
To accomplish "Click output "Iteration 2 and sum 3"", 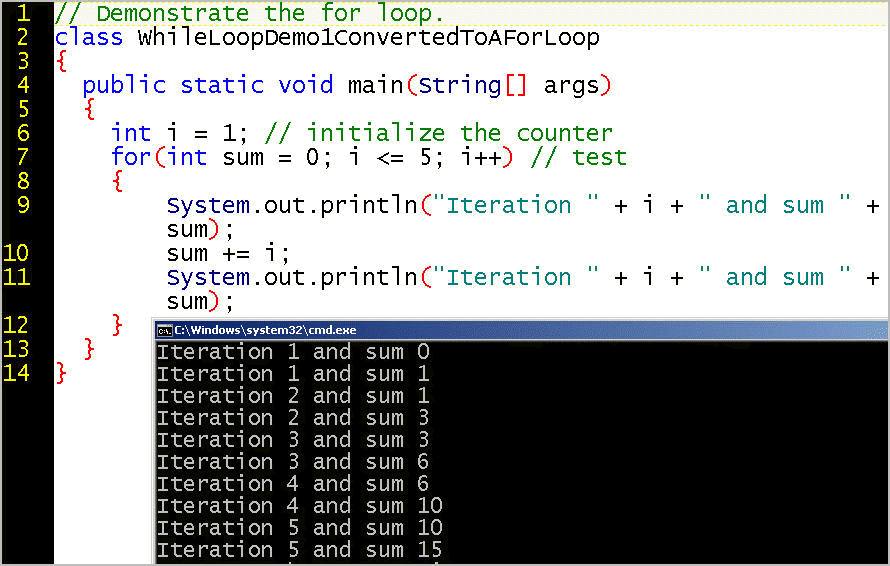I will pyautogui.click(x=293, y=418).
